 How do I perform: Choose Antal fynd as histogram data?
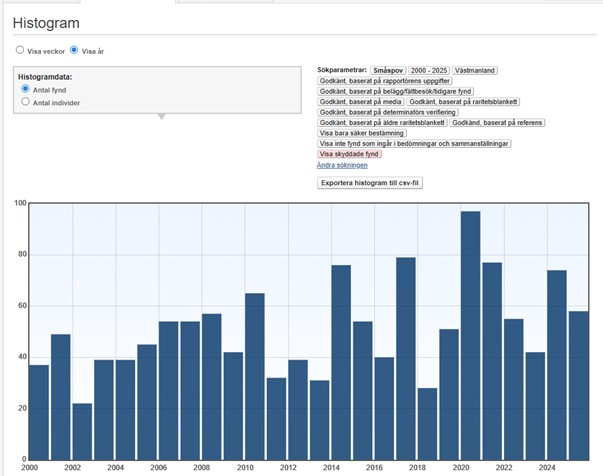(26, 89)
